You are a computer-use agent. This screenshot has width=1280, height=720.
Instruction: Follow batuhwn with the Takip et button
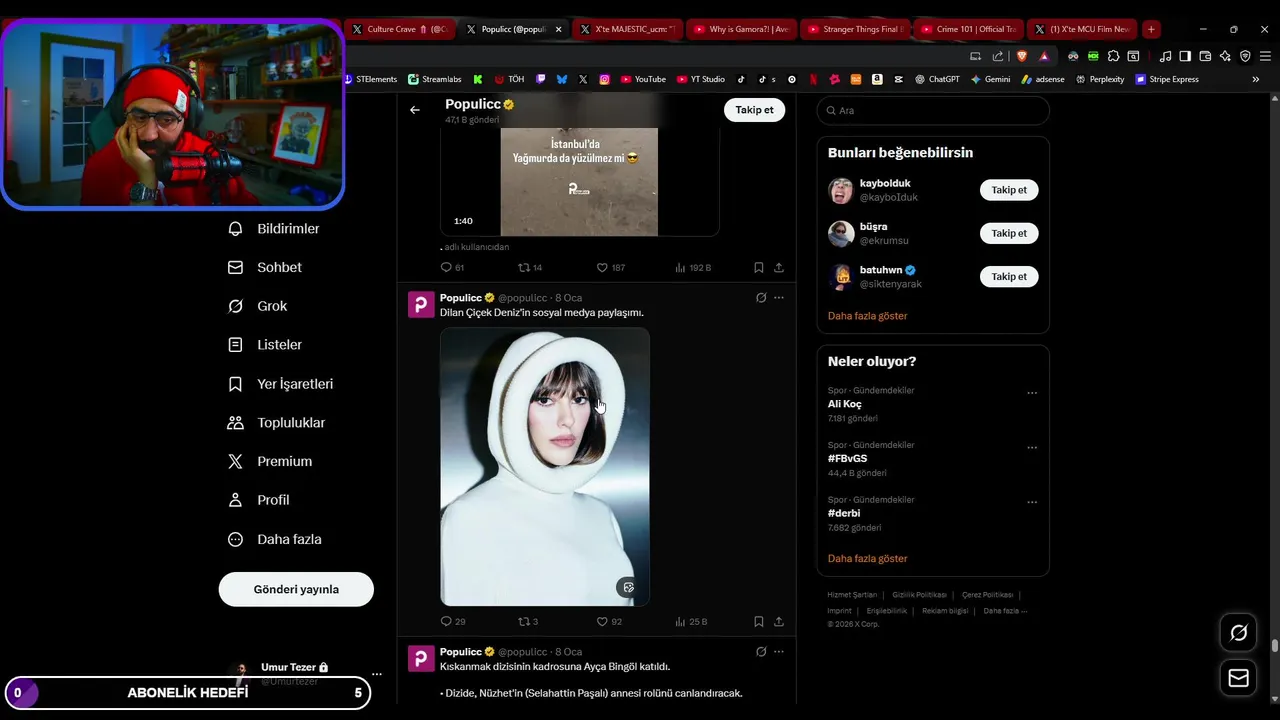click(x=1009, y=276)
